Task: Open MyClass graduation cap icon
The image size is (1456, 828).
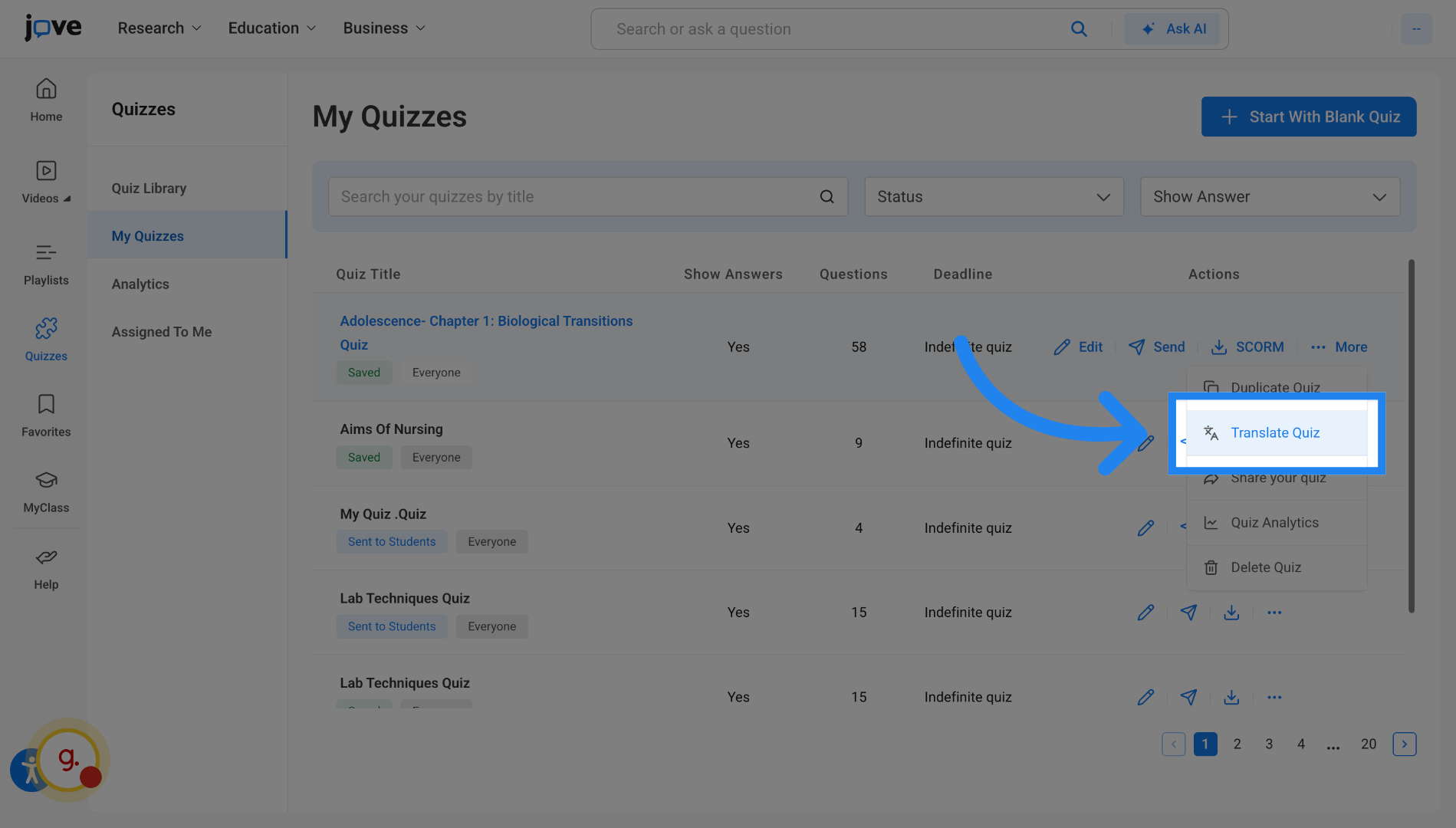Action: pyautogui.click(x=46, y=491)
